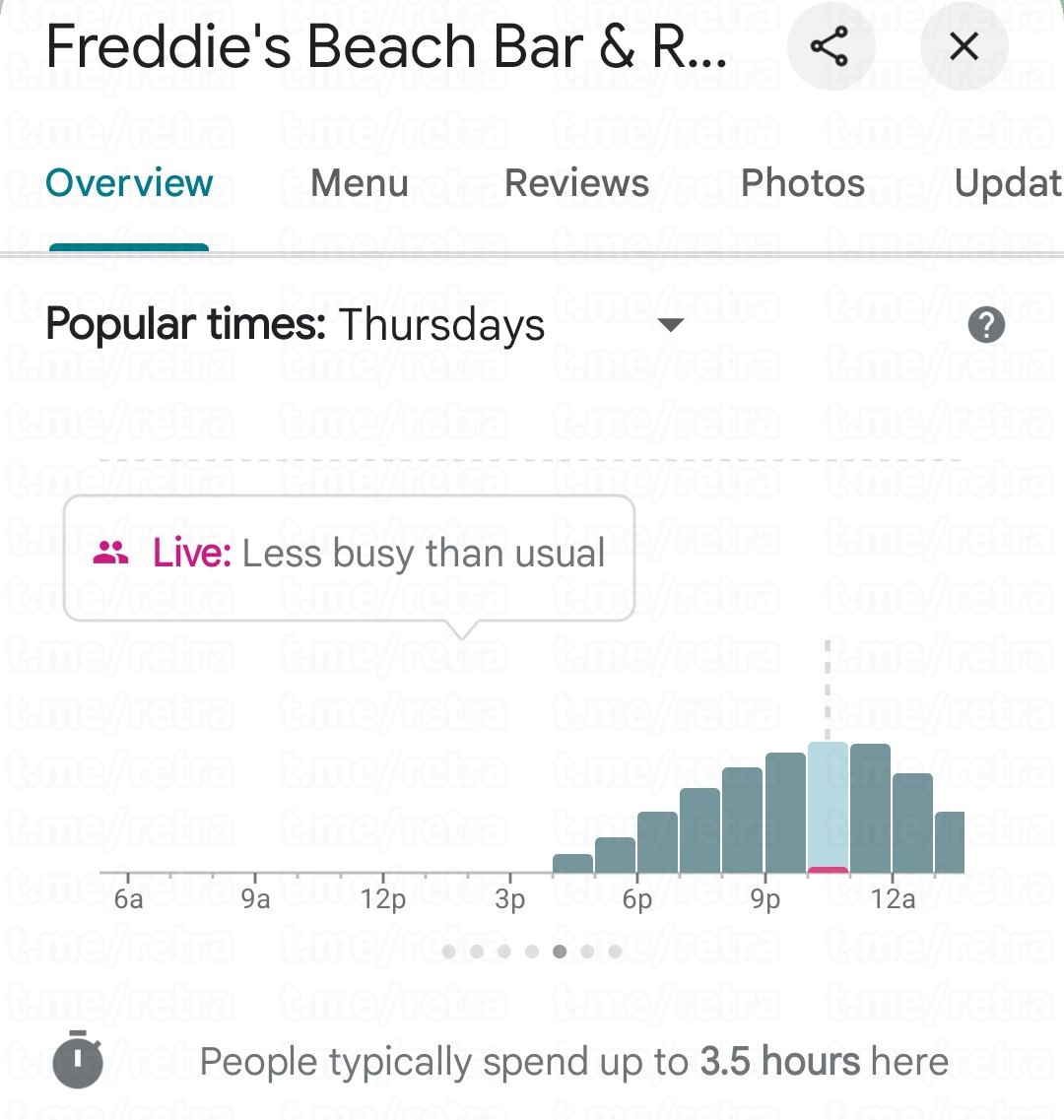Tap the share icon
The image size is (1064, 1120).
(830, 47)
